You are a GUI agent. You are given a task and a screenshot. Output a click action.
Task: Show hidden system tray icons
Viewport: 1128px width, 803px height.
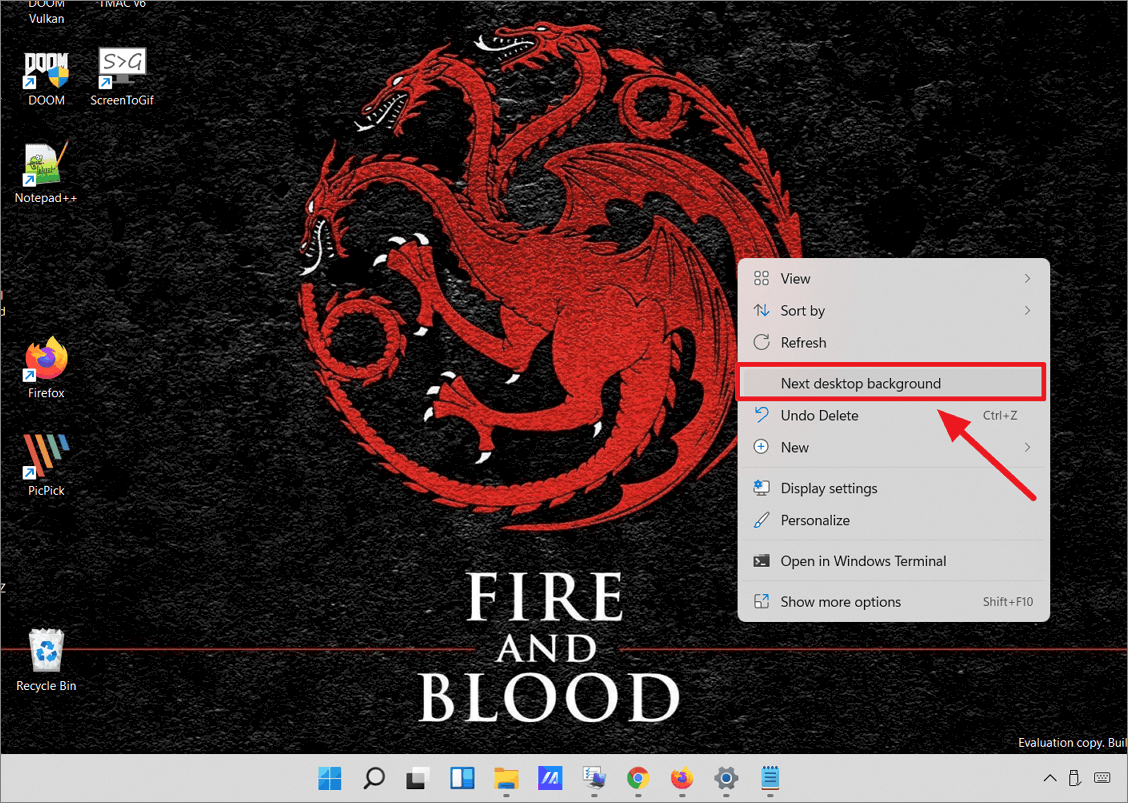point(1050,778)
